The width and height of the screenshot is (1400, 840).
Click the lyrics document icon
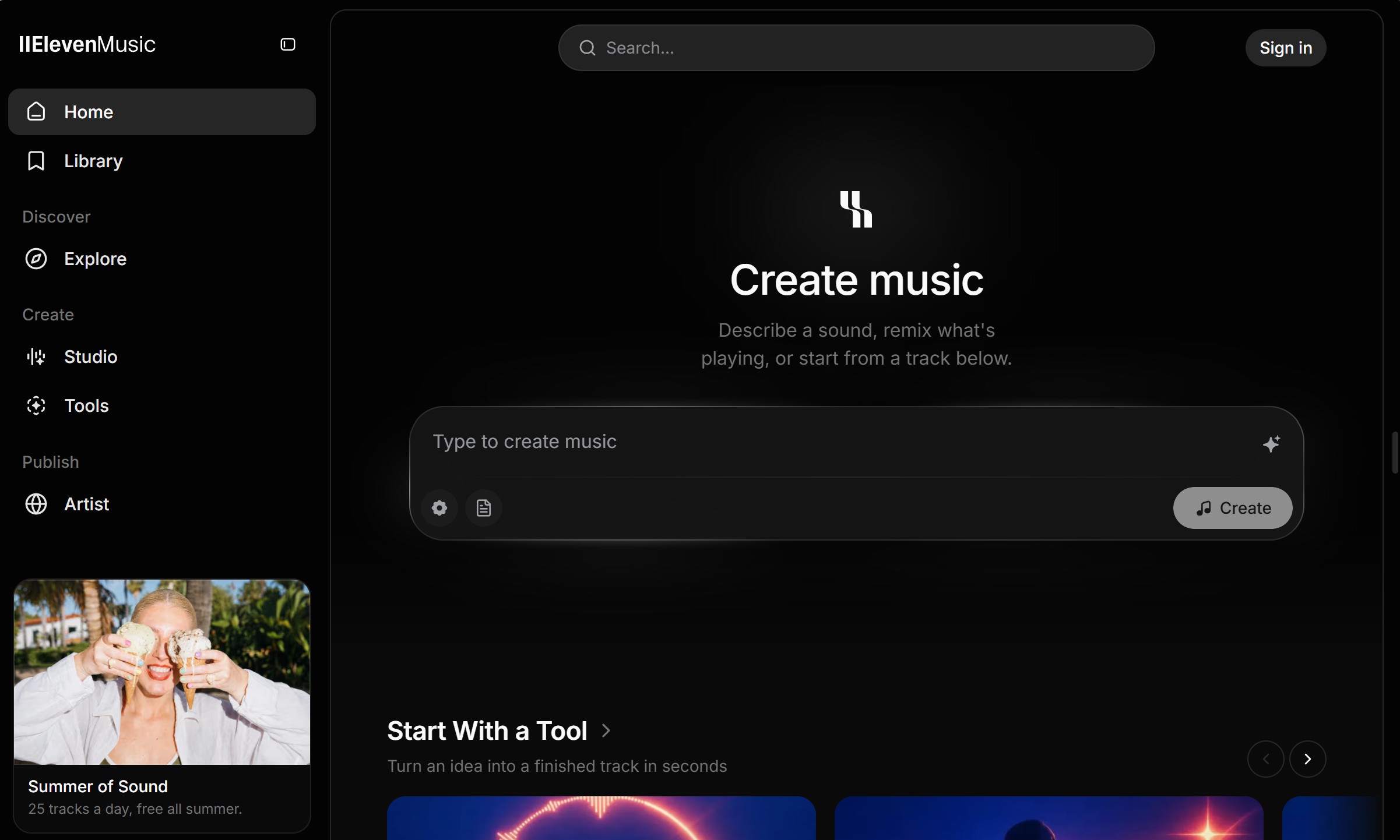(484, 508)
